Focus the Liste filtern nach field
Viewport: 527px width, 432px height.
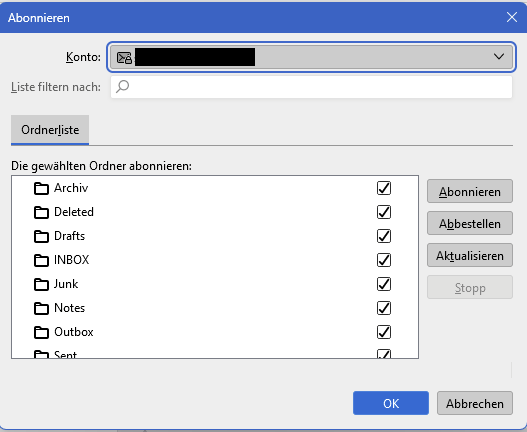pyautogui.click(x=312, y=87)
